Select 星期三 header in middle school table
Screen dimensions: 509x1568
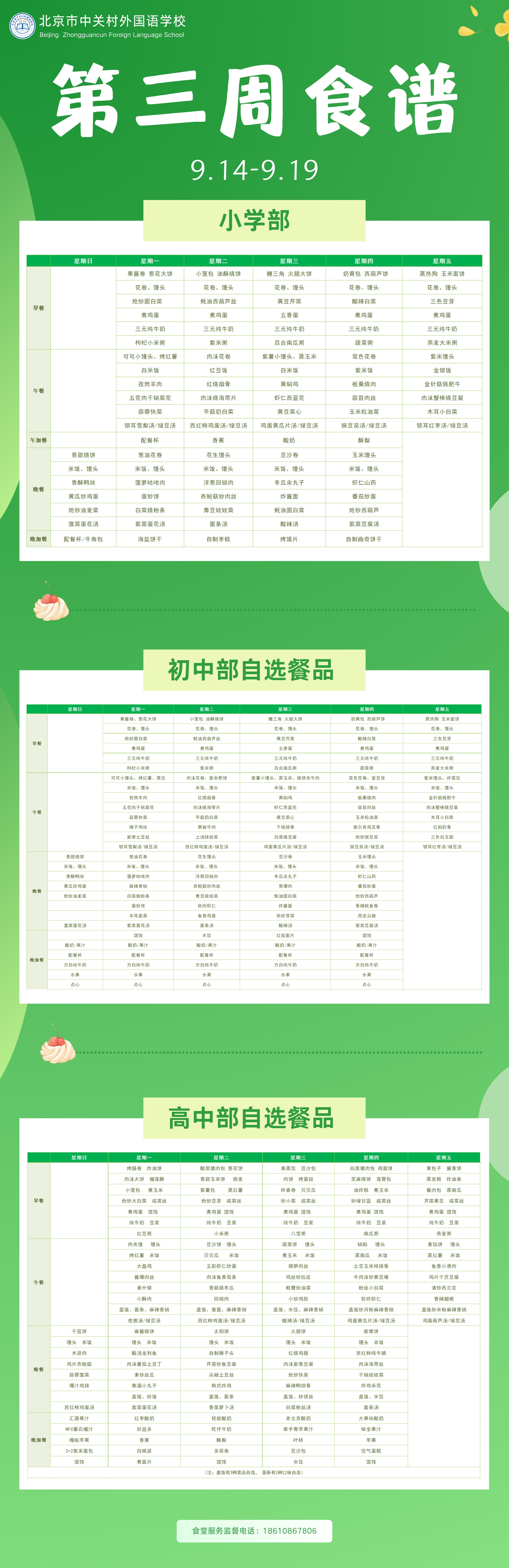pyautogui.click(x=285, y=709)
